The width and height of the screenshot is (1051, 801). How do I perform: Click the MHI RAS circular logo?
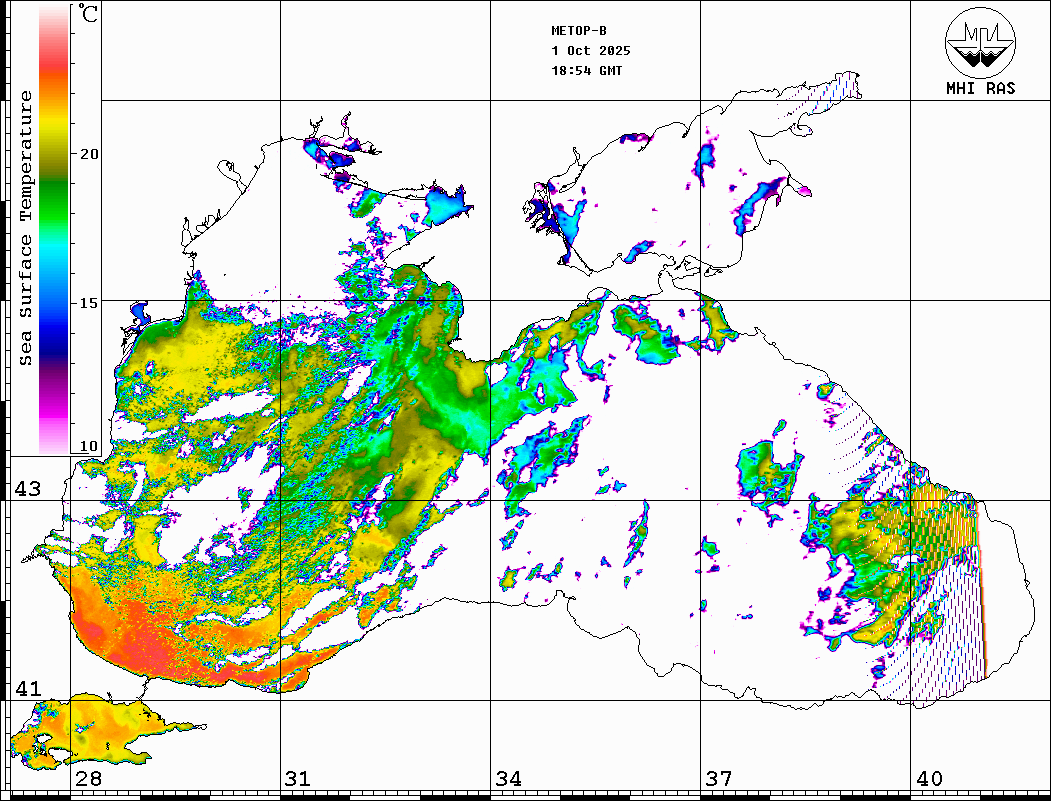980,42
